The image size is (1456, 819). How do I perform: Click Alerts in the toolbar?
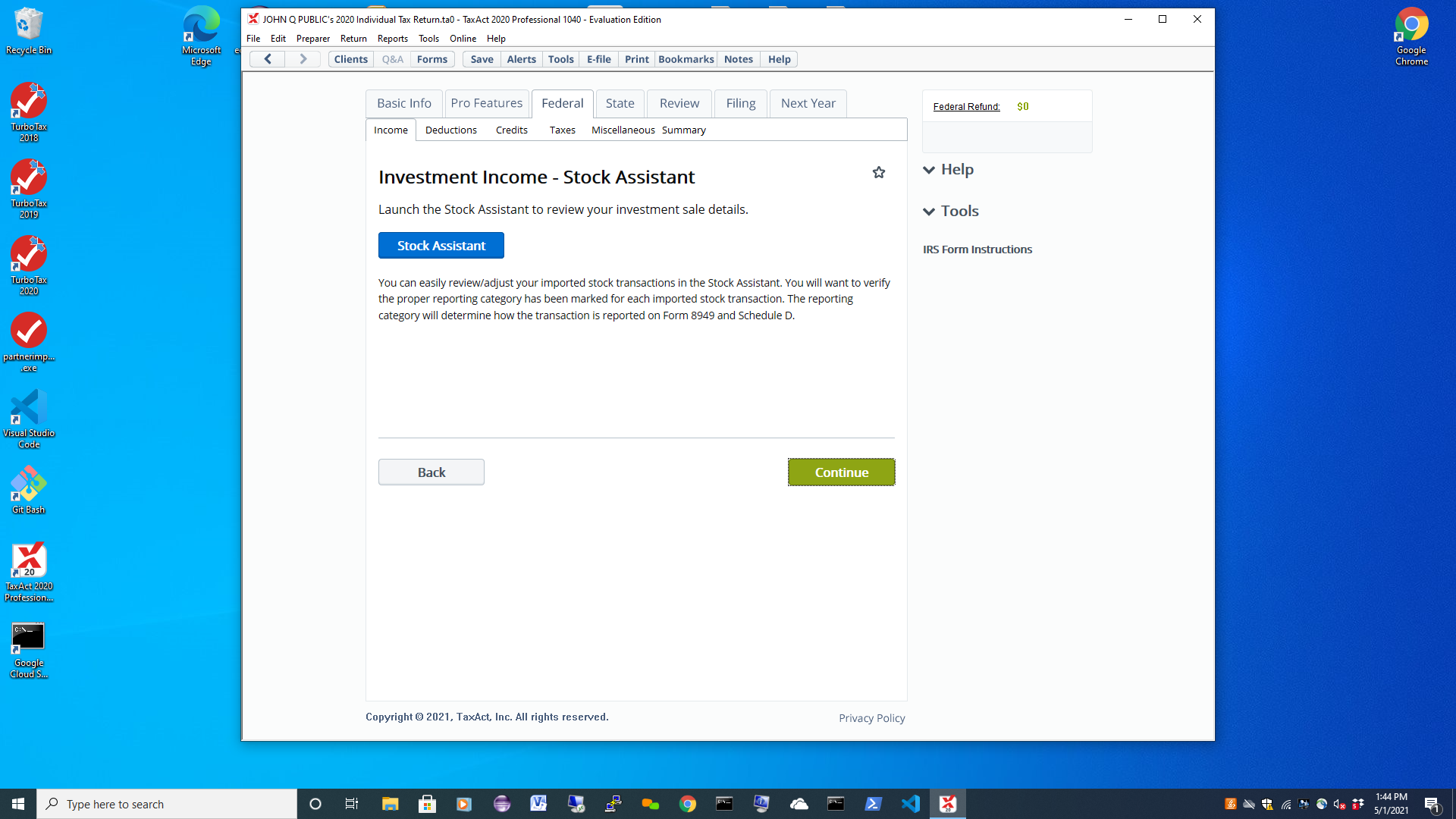coord(522,59)
